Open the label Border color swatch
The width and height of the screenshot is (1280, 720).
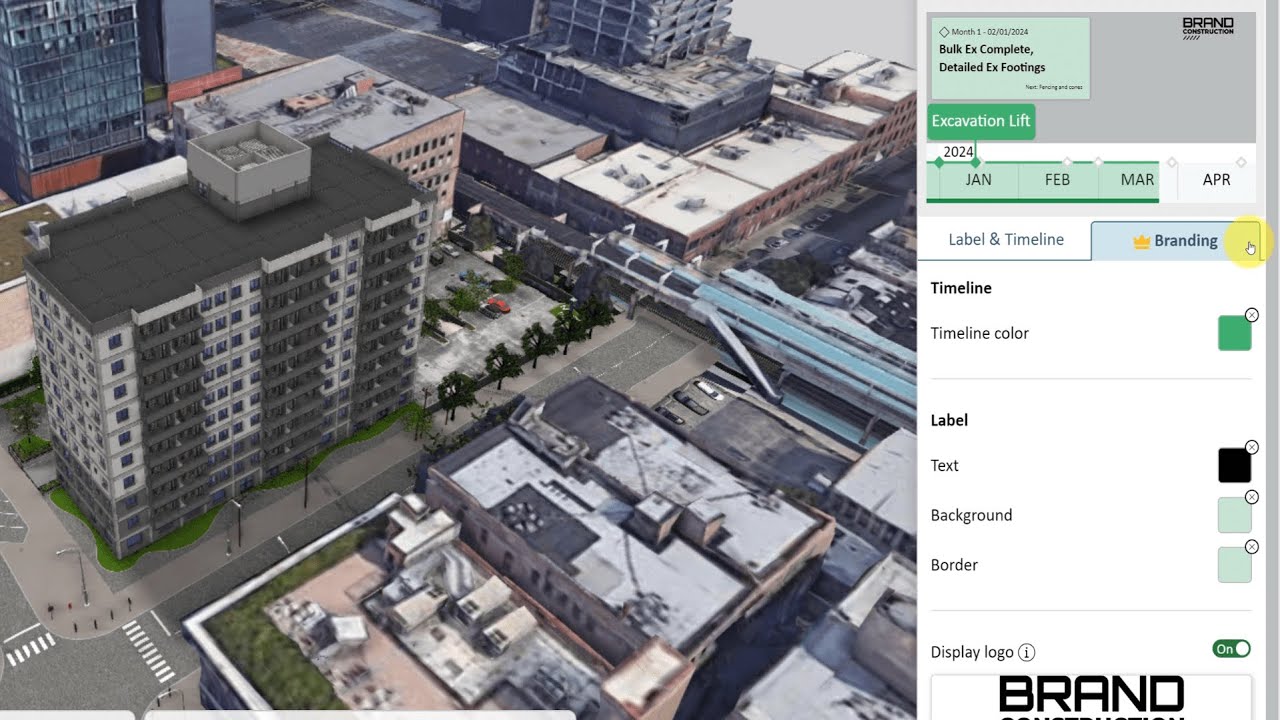(1234, 565)
